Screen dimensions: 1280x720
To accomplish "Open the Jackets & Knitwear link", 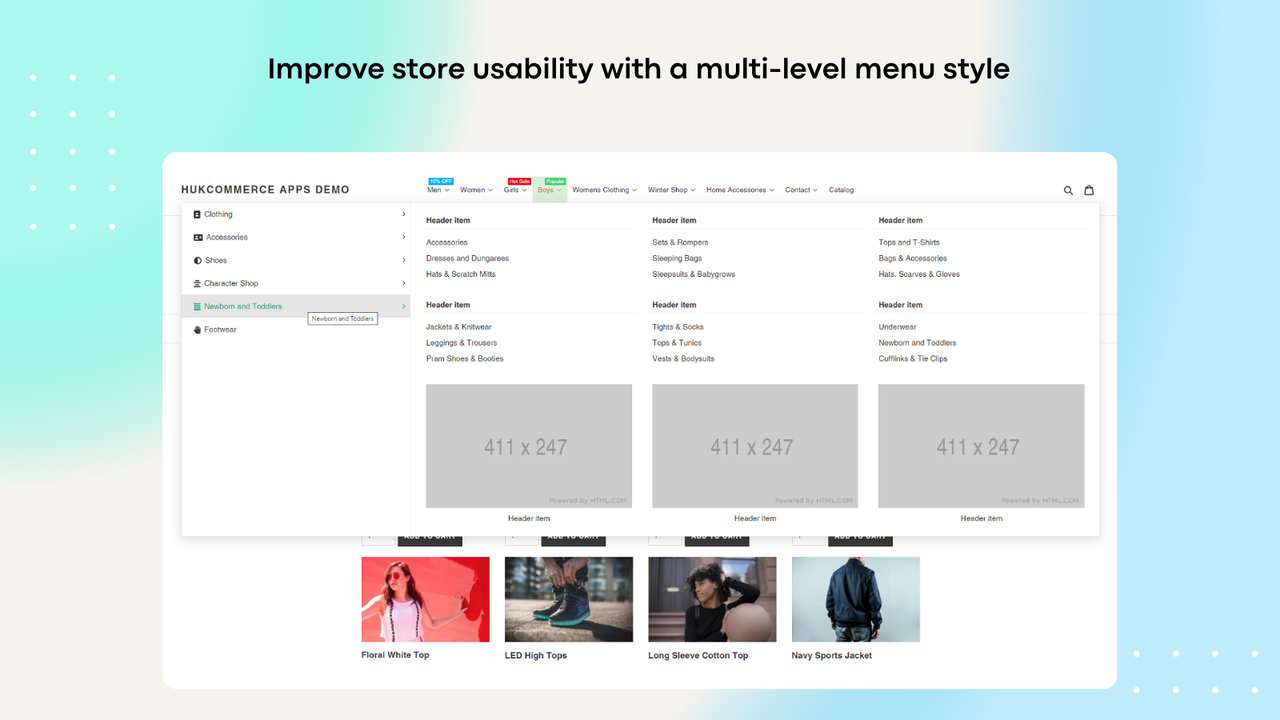I will 458,327.
